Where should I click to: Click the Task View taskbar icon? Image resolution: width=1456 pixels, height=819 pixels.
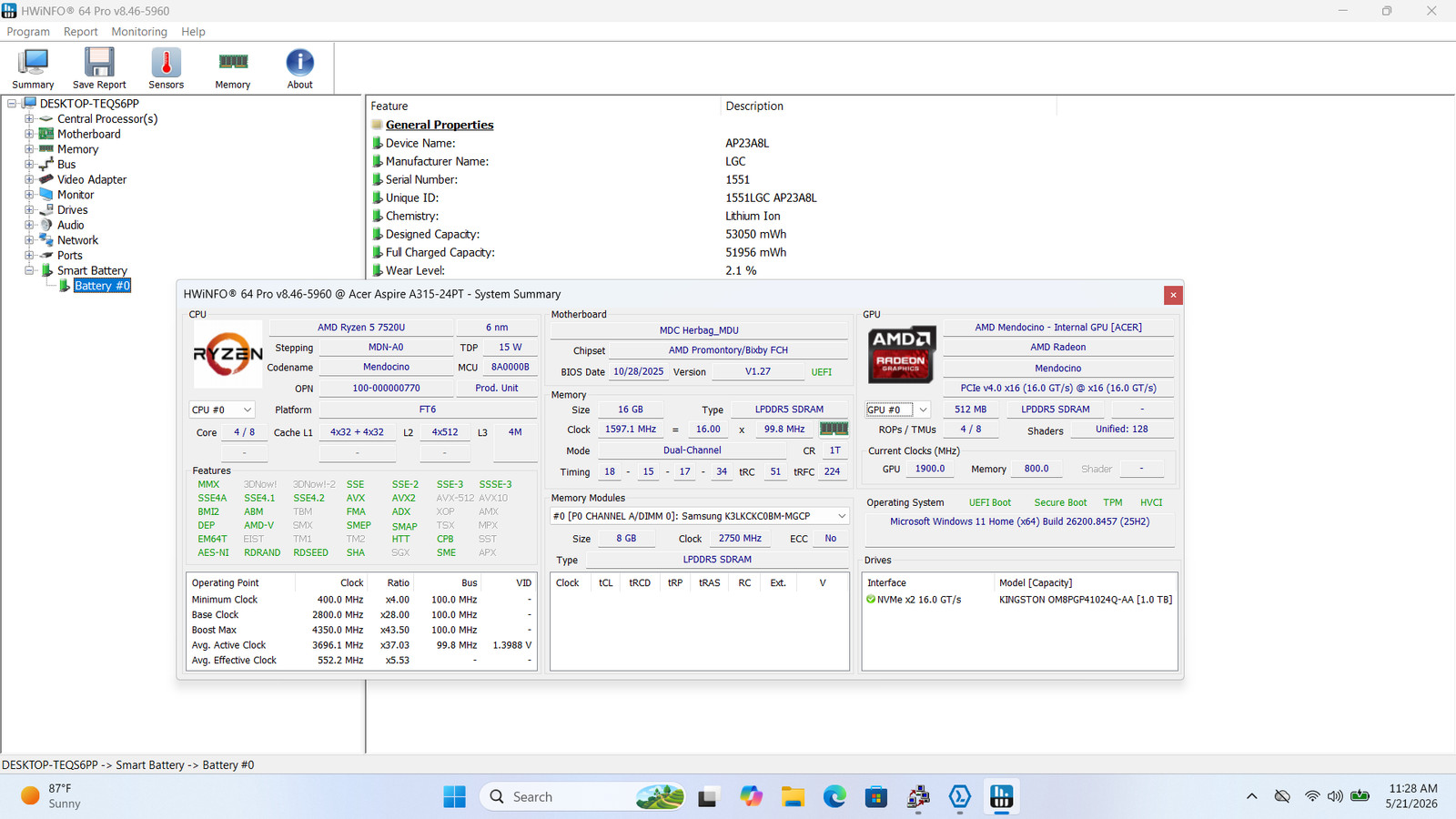point(708,797)
